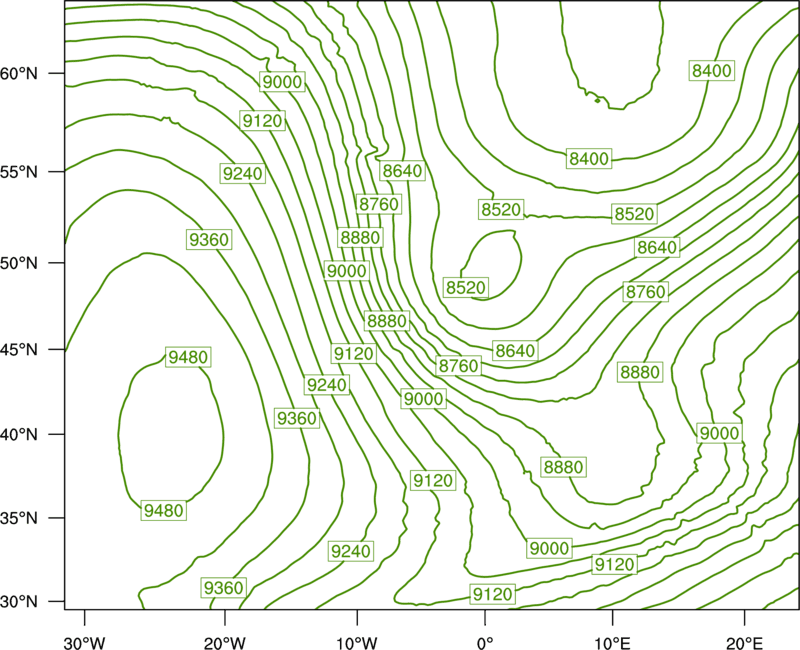The image size is (800, 650).
Task: Select the 20°W longitude axis label
Action: click(x=225, y=642)
